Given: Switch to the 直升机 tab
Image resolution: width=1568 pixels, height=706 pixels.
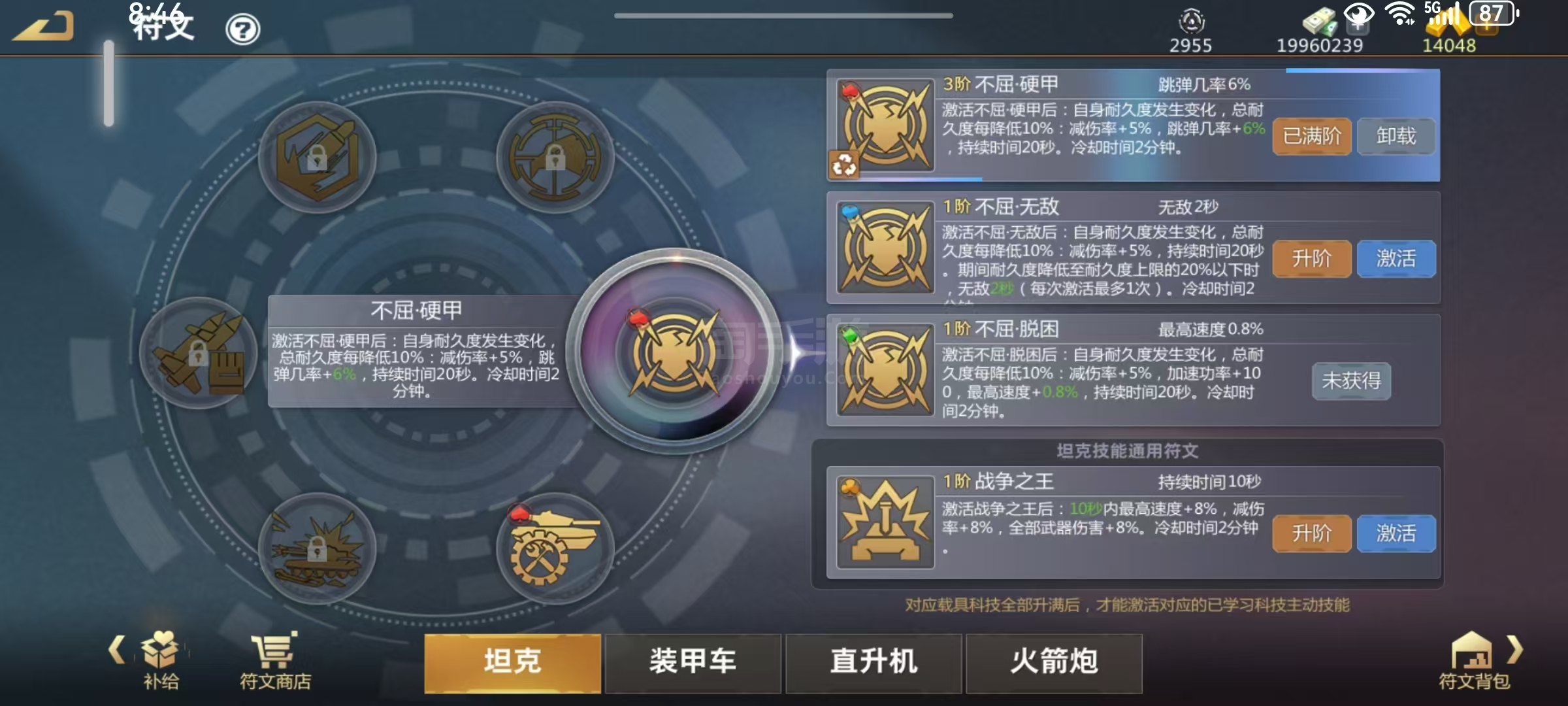Looking at the screenshot, I should coord(874,662).
